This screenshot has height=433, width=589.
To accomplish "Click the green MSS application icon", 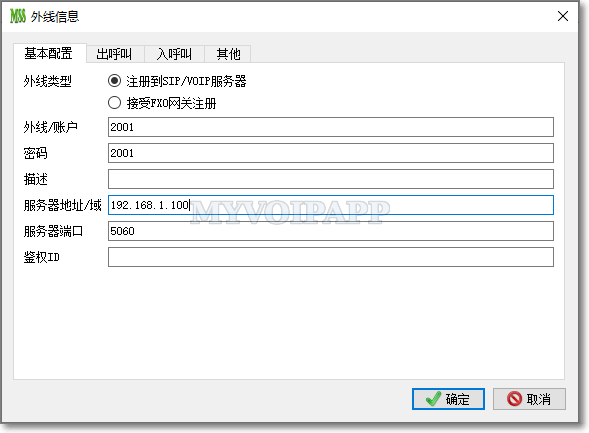I will 18,16.
